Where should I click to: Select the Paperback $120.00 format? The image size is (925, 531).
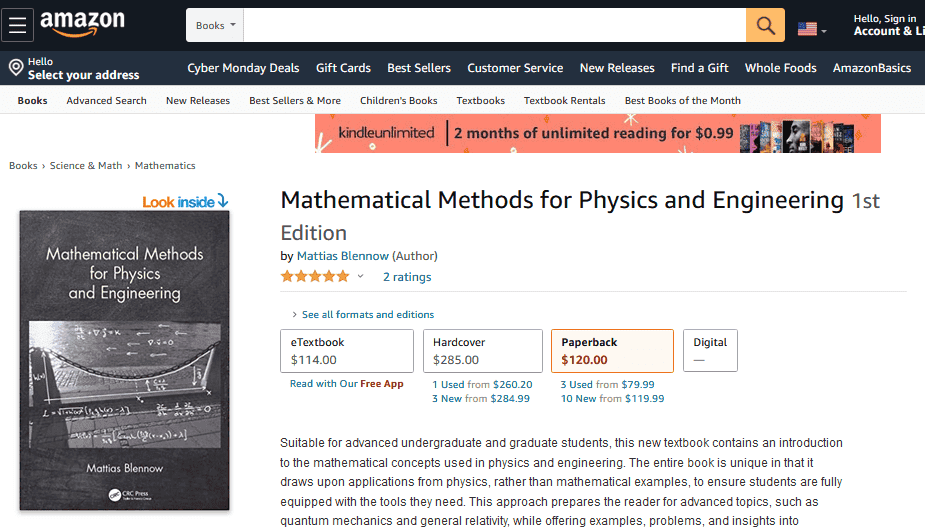[x=612, y=351]
